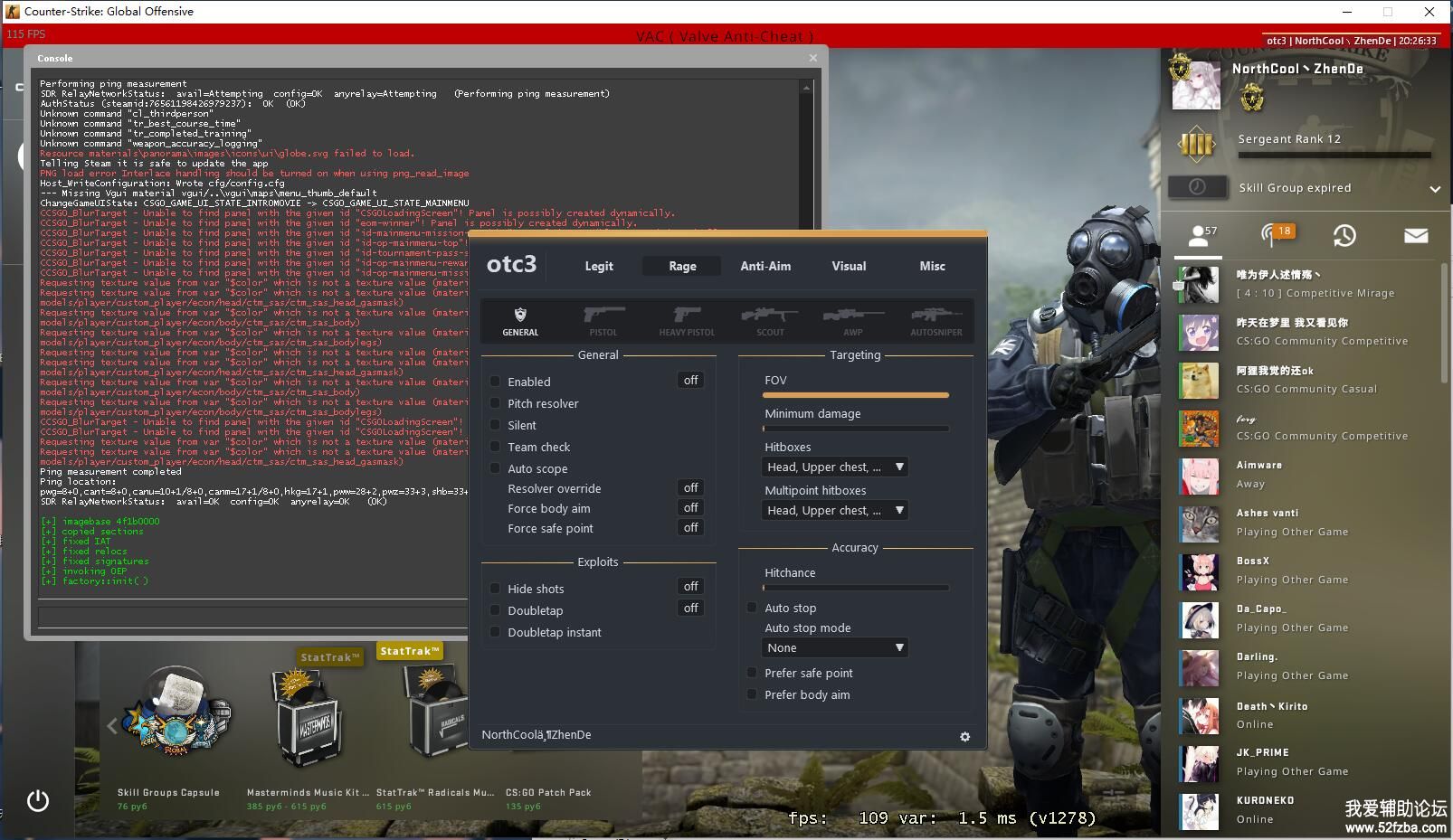
Task: Toggle Pitch resolver checkbox
Action: pyautogui.click(x=495, y=403)
